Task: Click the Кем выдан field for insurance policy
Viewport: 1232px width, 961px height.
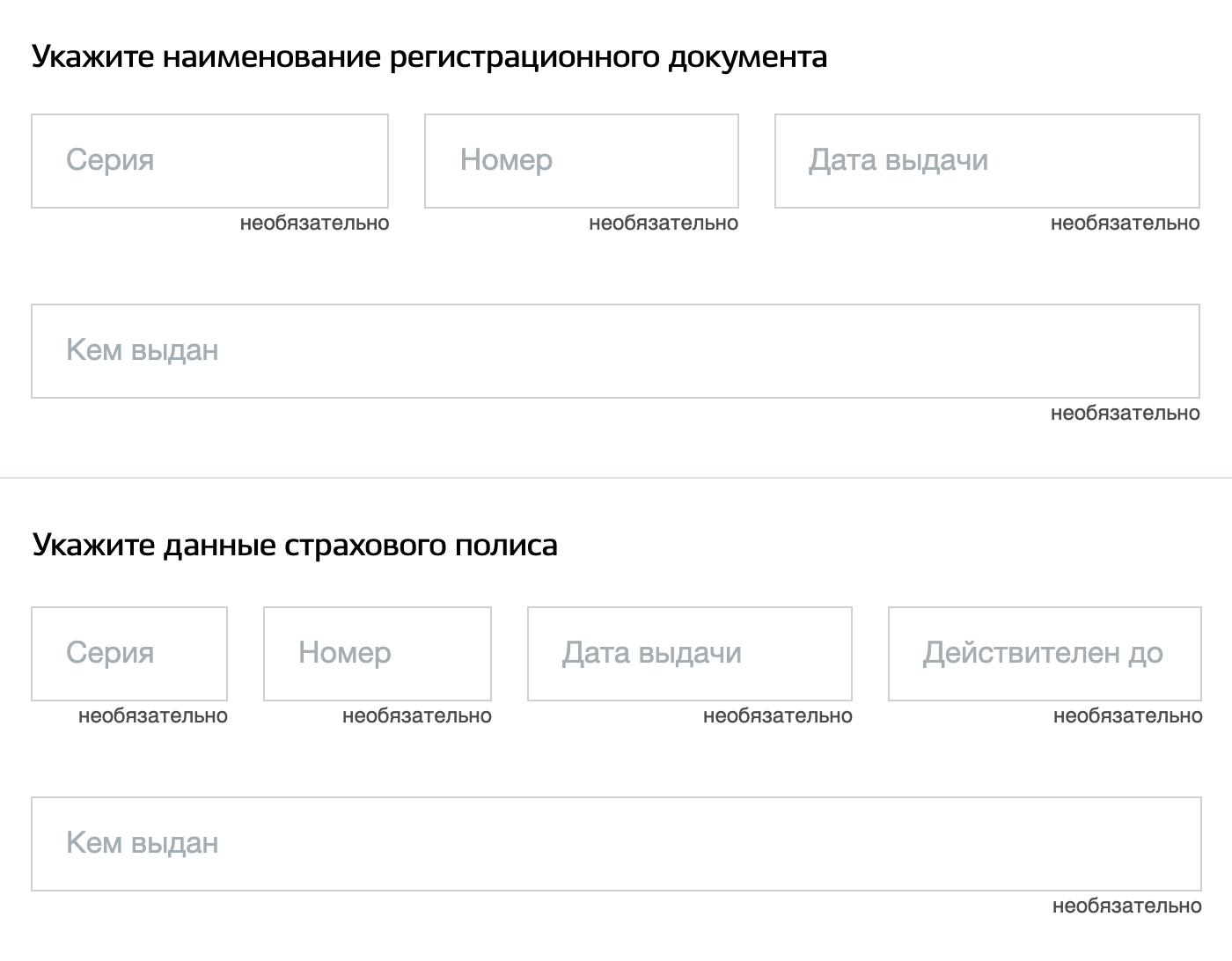Action: click(616, 843)
